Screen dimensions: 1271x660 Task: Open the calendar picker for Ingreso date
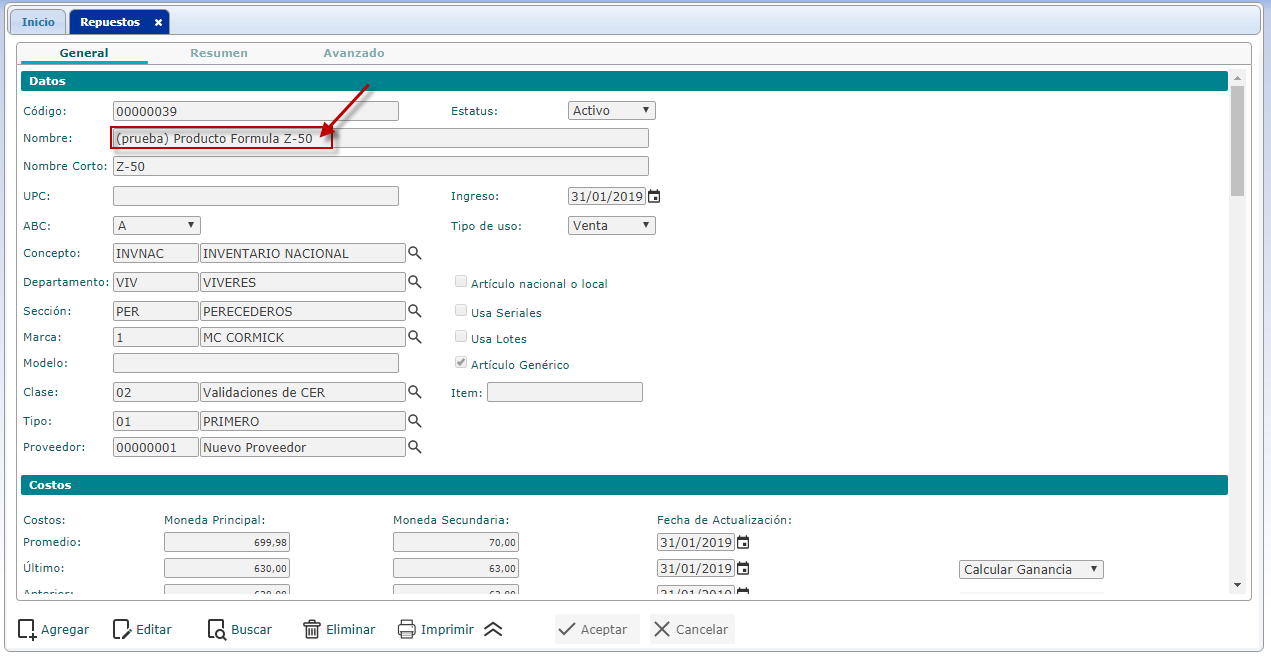pyautogui.click(x=654, y=197)
